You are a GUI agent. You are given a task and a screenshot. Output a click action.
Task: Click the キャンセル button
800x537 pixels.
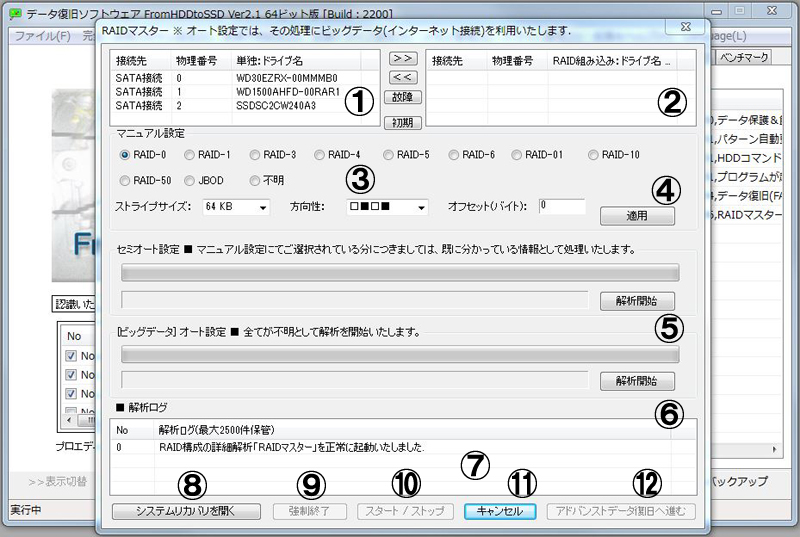click(500, 511)
